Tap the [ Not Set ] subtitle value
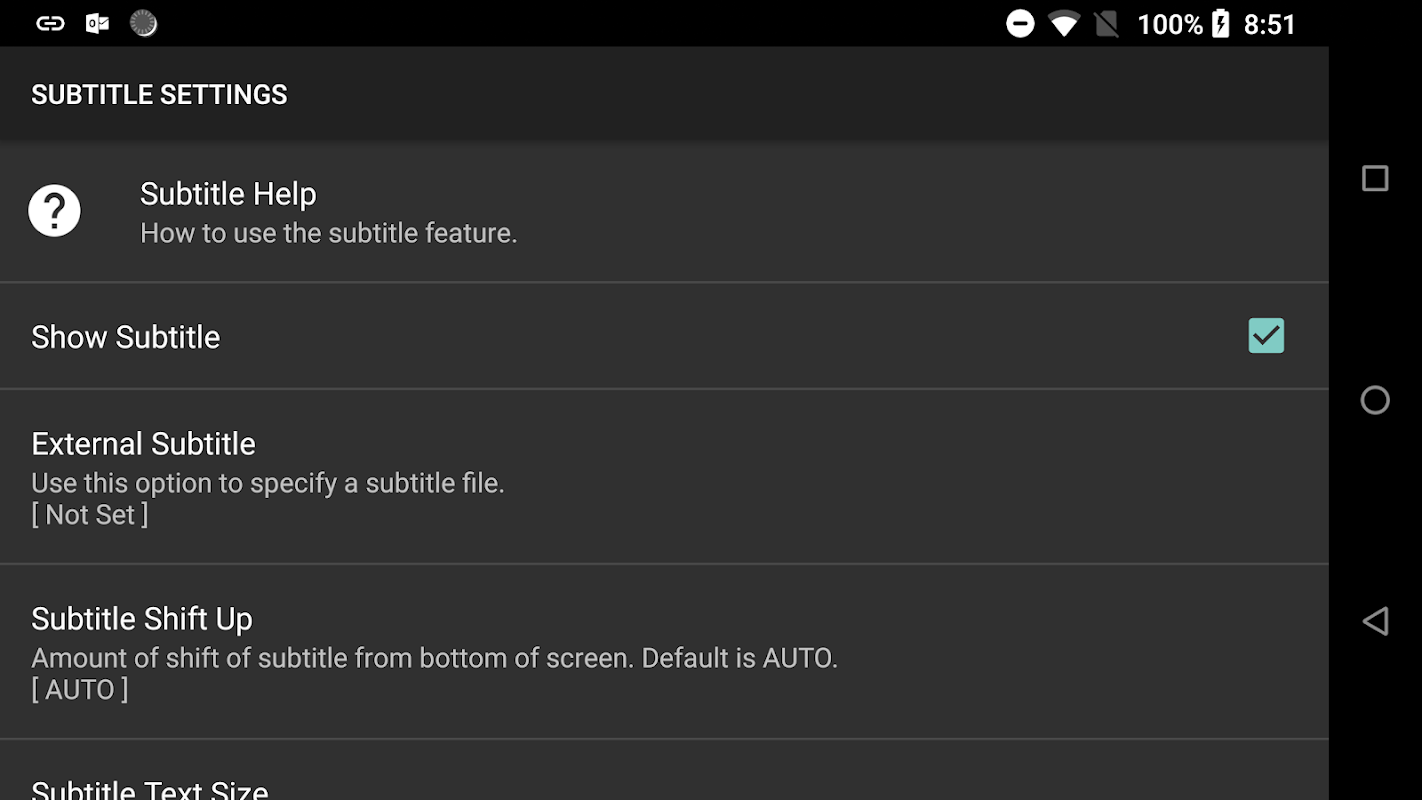The height and width of the screenshot is (800, 1422). (90, 515)
